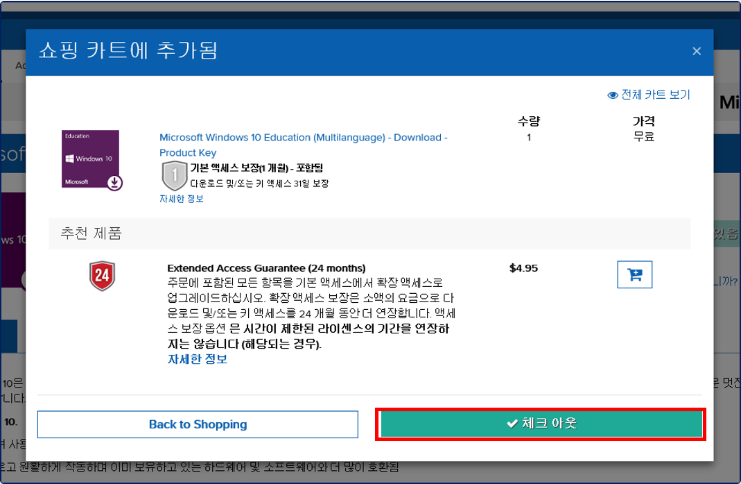Click the Back to Shopping button

pyautogui.click(x=197, y=424)
